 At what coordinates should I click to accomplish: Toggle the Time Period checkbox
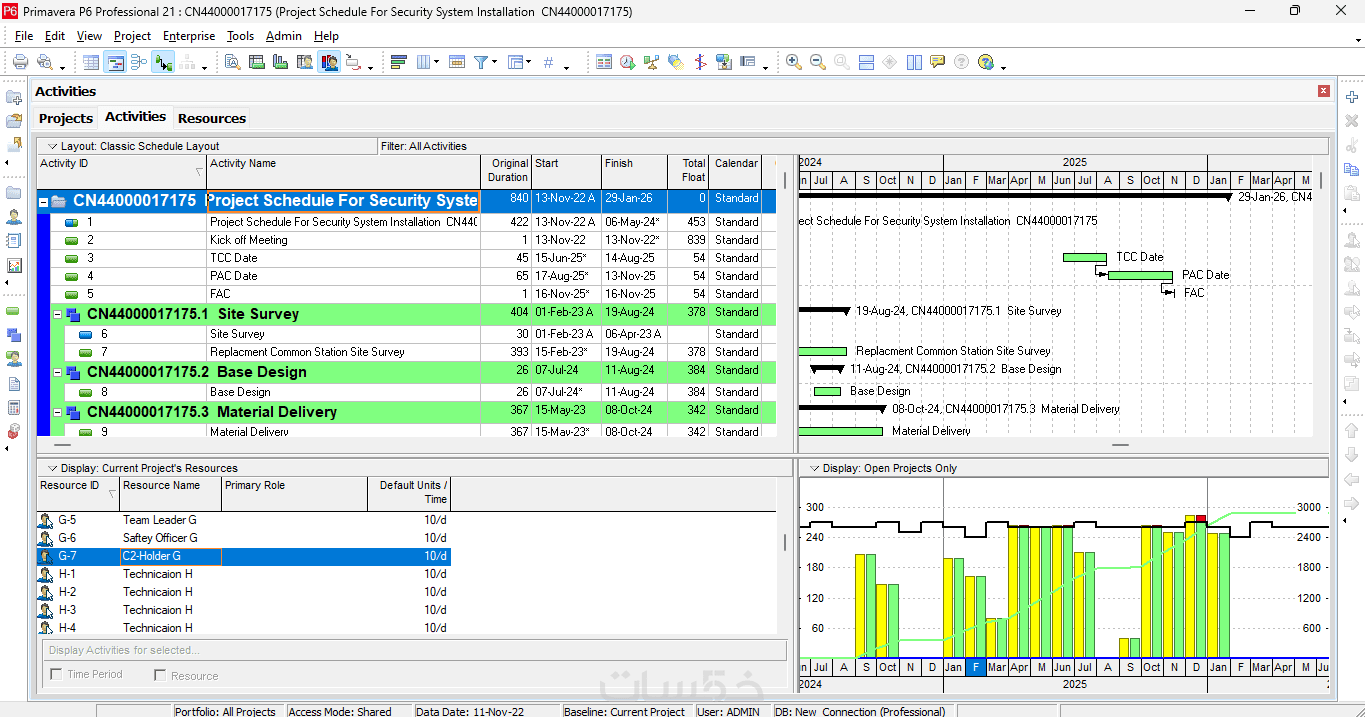click(x=56, y=675)
